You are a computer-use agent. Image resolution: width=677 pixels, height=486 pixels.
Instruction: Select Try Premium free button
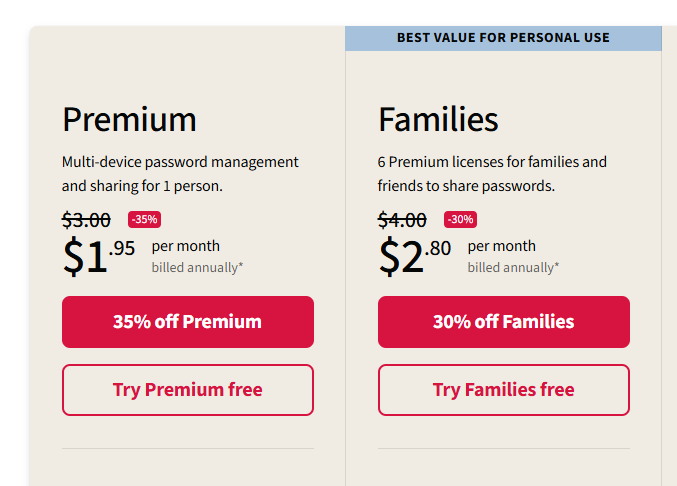[188, 390]
